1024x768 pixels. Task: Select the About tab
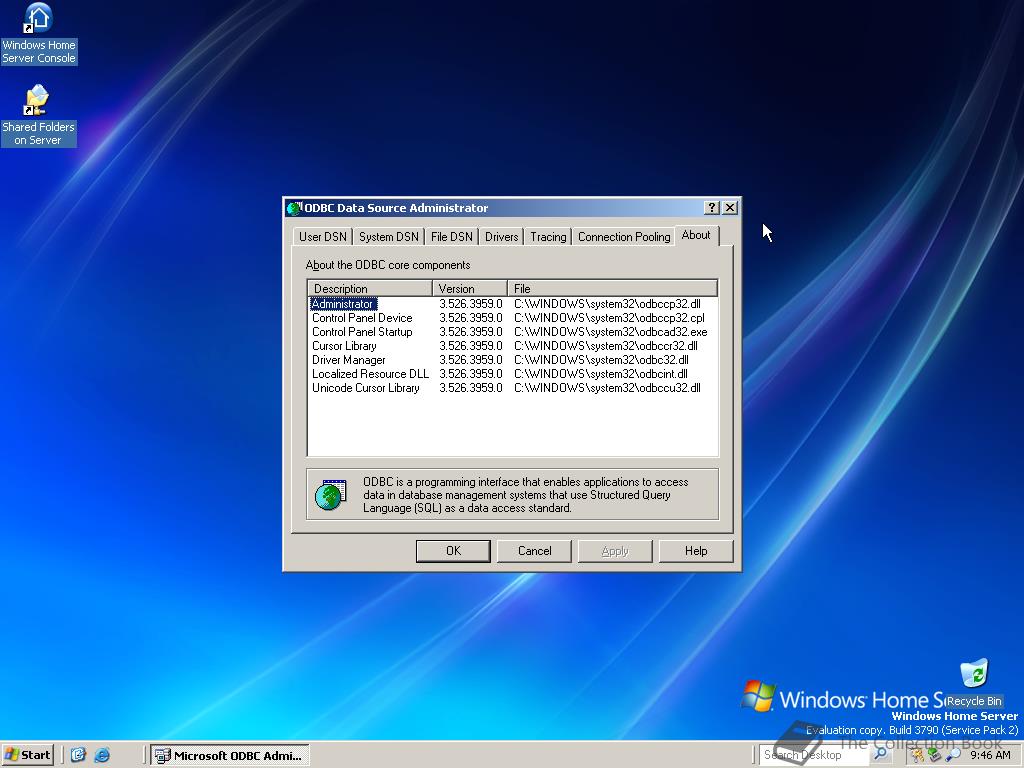pyautogui.click(x=696, y=235)
